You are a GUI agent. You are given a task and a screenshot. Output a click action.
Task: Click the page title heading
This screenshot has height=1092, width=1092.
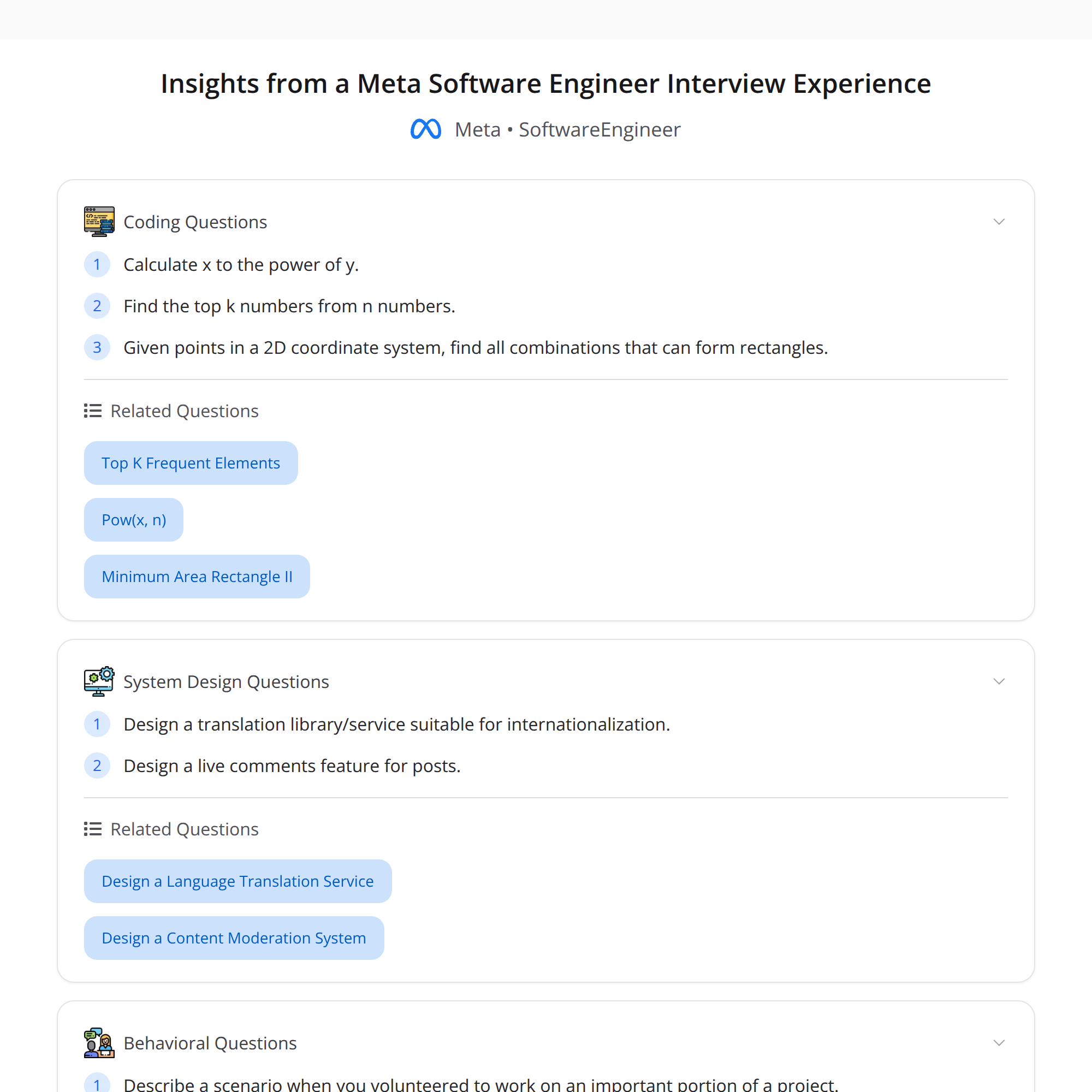pyautogui.click(x=546, y=84)
